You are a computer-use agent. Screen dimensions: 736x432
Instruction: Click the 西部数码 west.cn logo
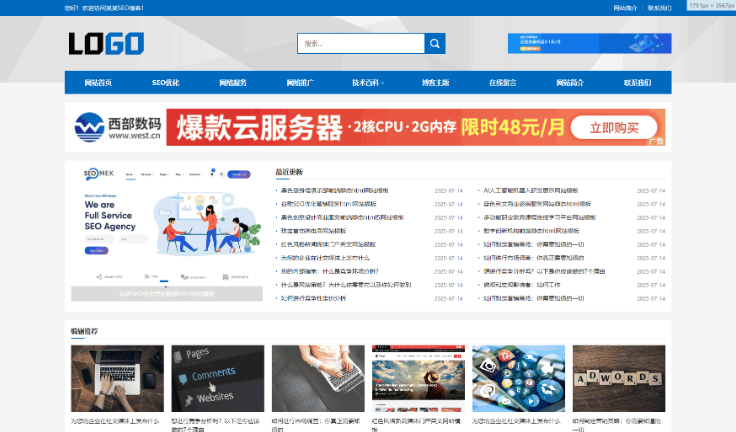[118, 128]
